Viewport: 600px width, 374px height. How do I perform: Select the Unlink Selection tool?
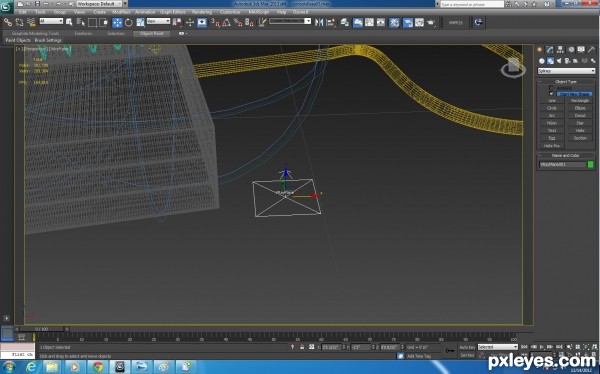19,23
